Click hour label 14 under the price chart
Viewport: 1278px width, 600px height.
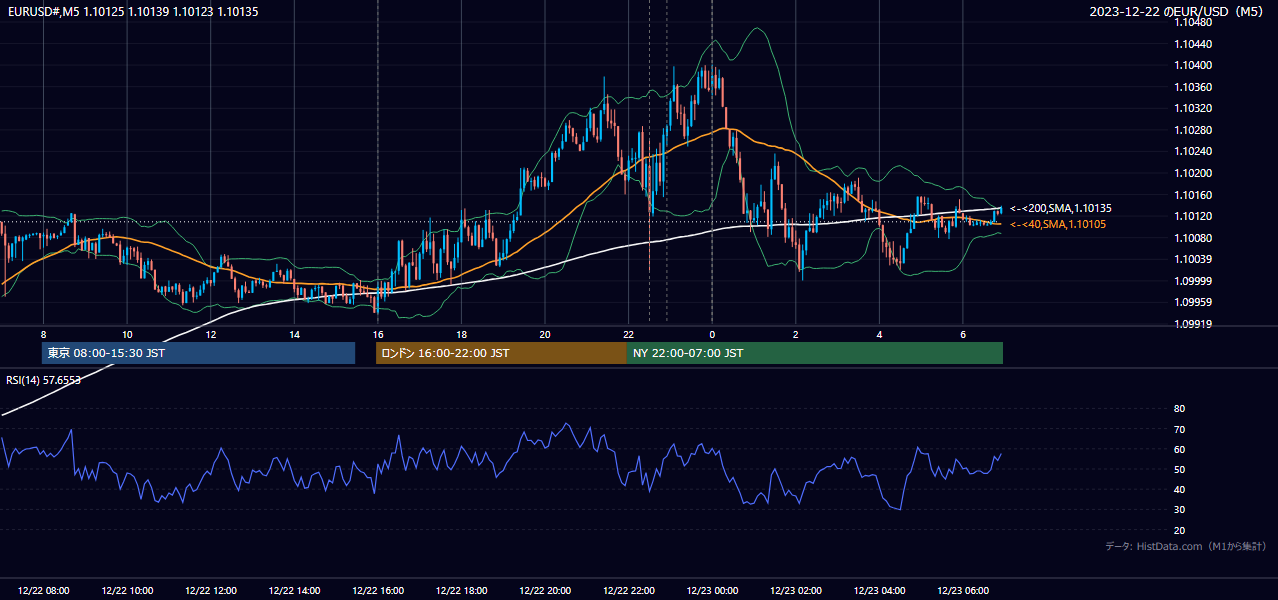[294, 334]
